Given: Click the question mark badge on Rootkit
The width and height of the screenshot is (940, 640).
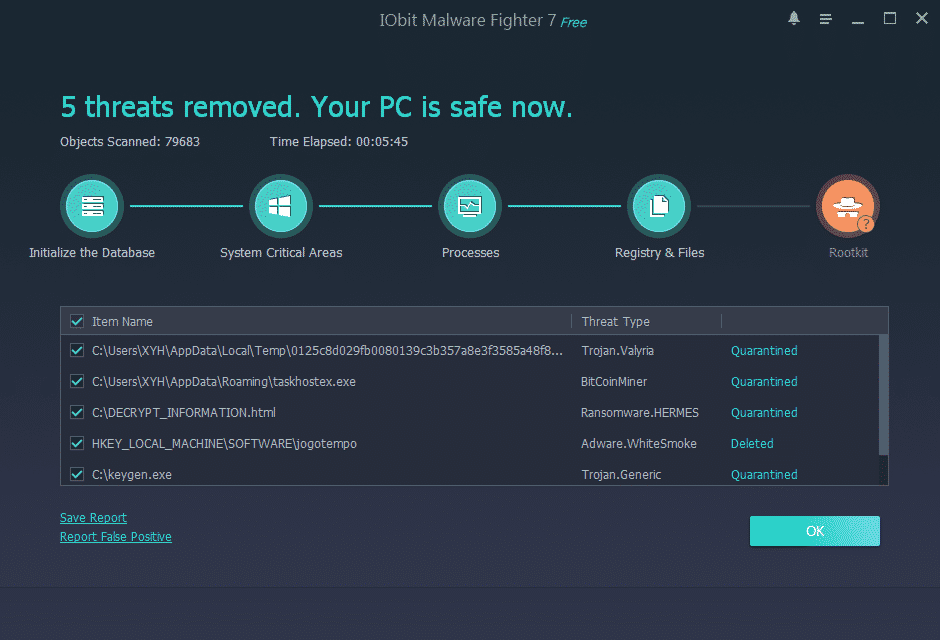Looking at the screenshot, I should tap(866, 224).
